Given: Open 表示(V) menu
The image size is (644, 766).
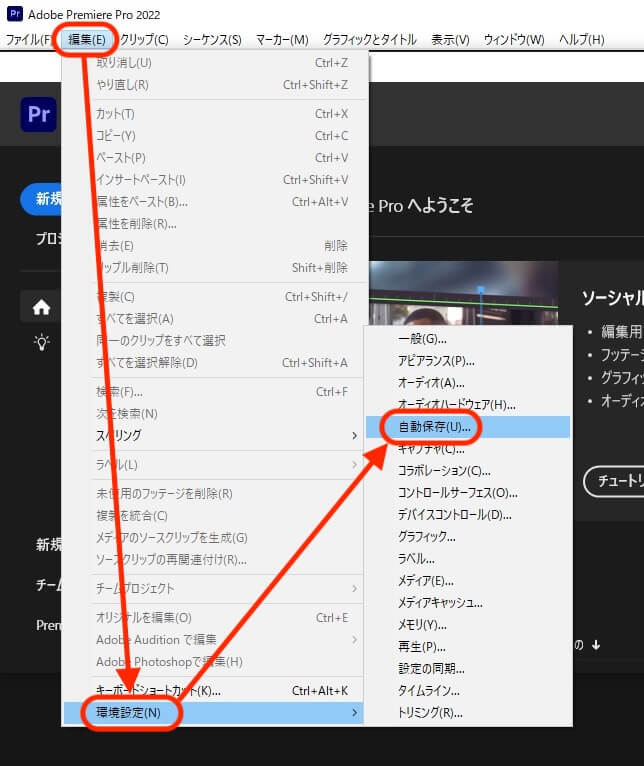Looking at the screenshot, I should [450, 40].
